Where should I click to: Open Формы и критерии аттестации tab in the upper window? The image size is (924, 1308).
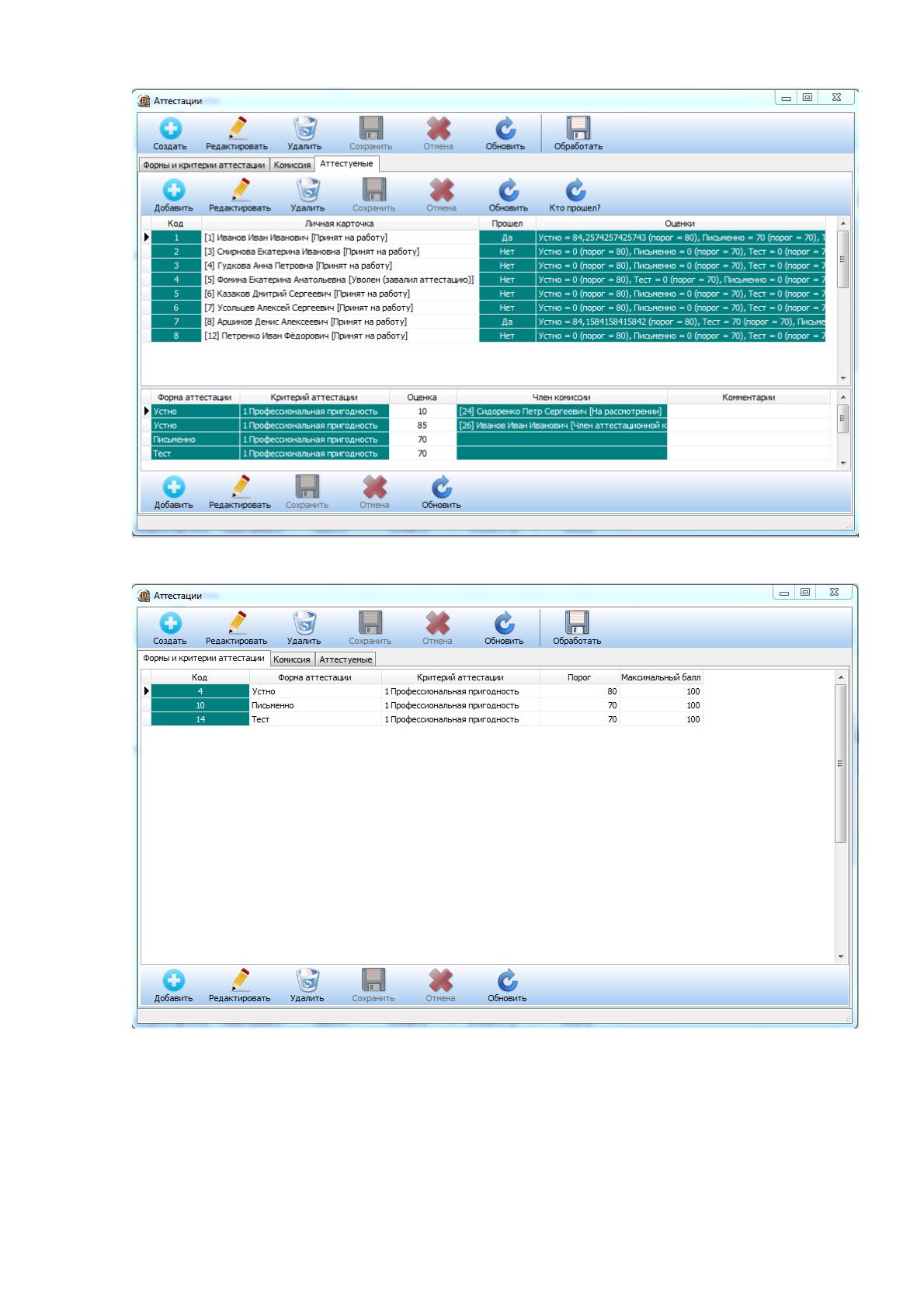pos(204,165)
